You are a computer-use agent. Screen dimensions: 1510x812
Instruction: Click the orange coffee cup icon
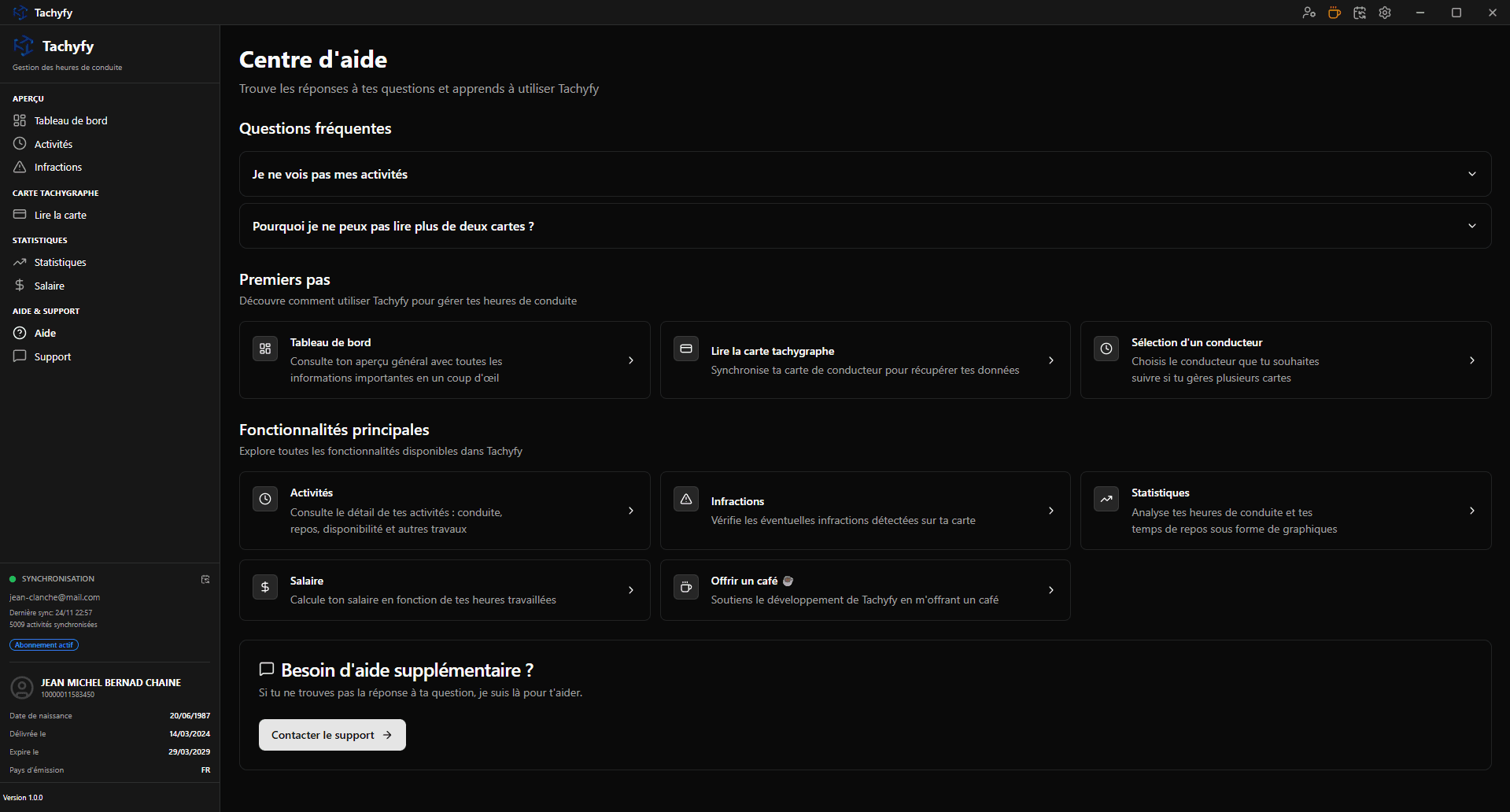click(x=1334, y=13)
